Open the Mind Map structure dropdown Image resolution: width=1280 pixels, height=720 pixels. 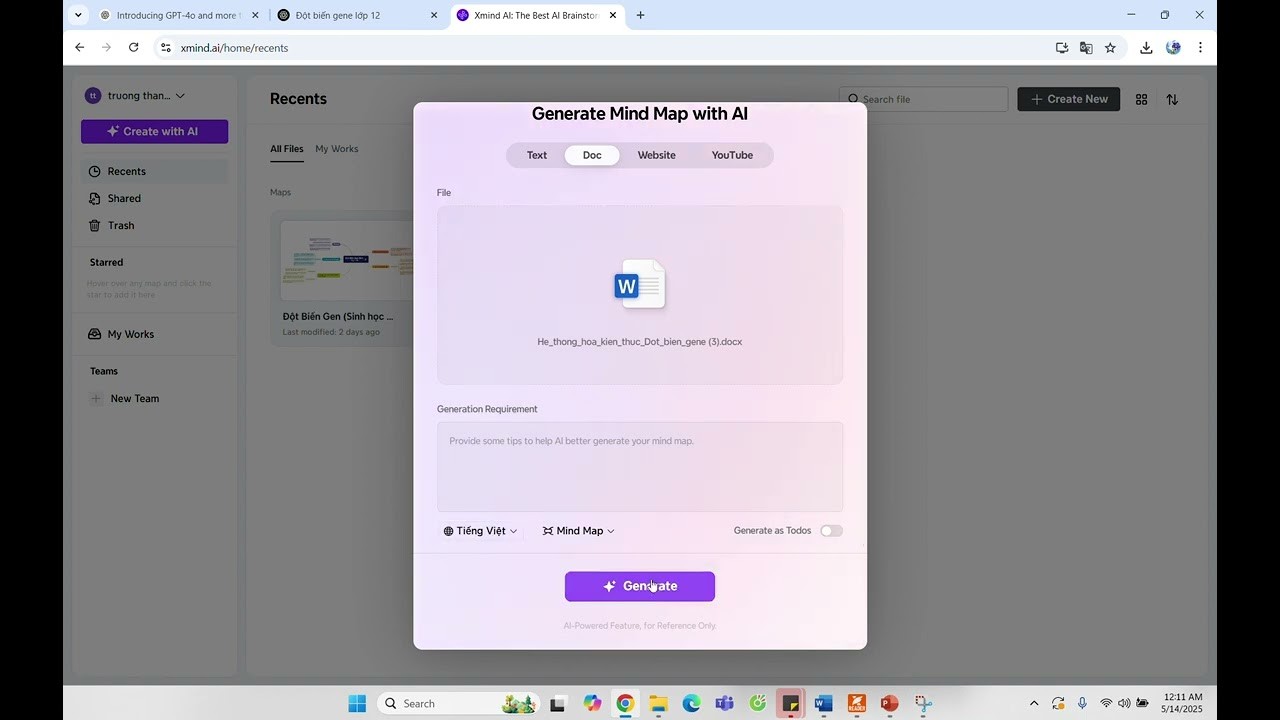click(x=578, y=531)
